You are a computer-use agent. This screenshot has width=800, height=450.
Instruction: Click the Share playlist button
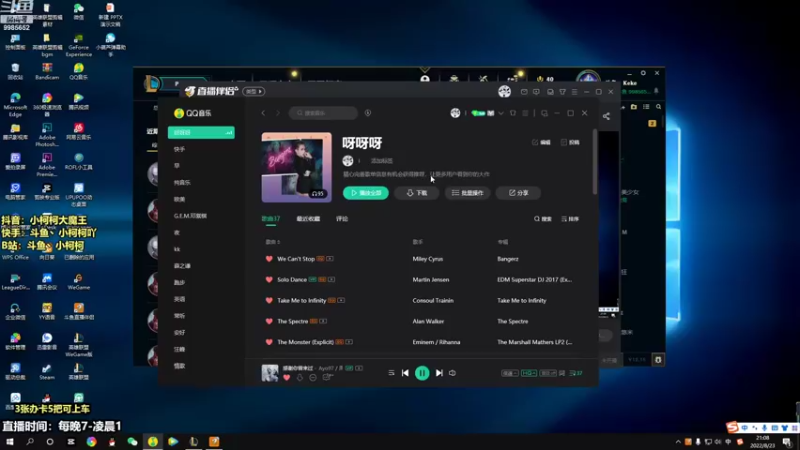click(x=518, y=193)
